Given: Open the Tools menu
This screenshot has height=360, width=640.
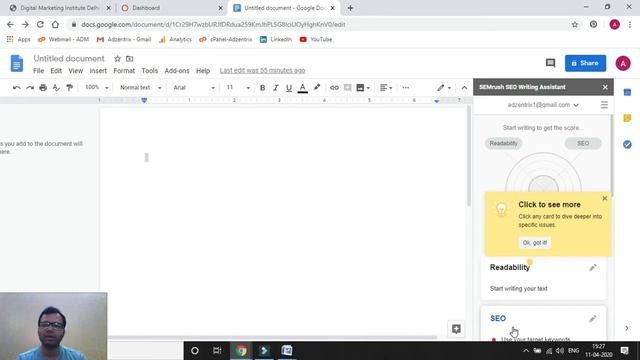Looking at the screenshot, I should pos(149,71).
